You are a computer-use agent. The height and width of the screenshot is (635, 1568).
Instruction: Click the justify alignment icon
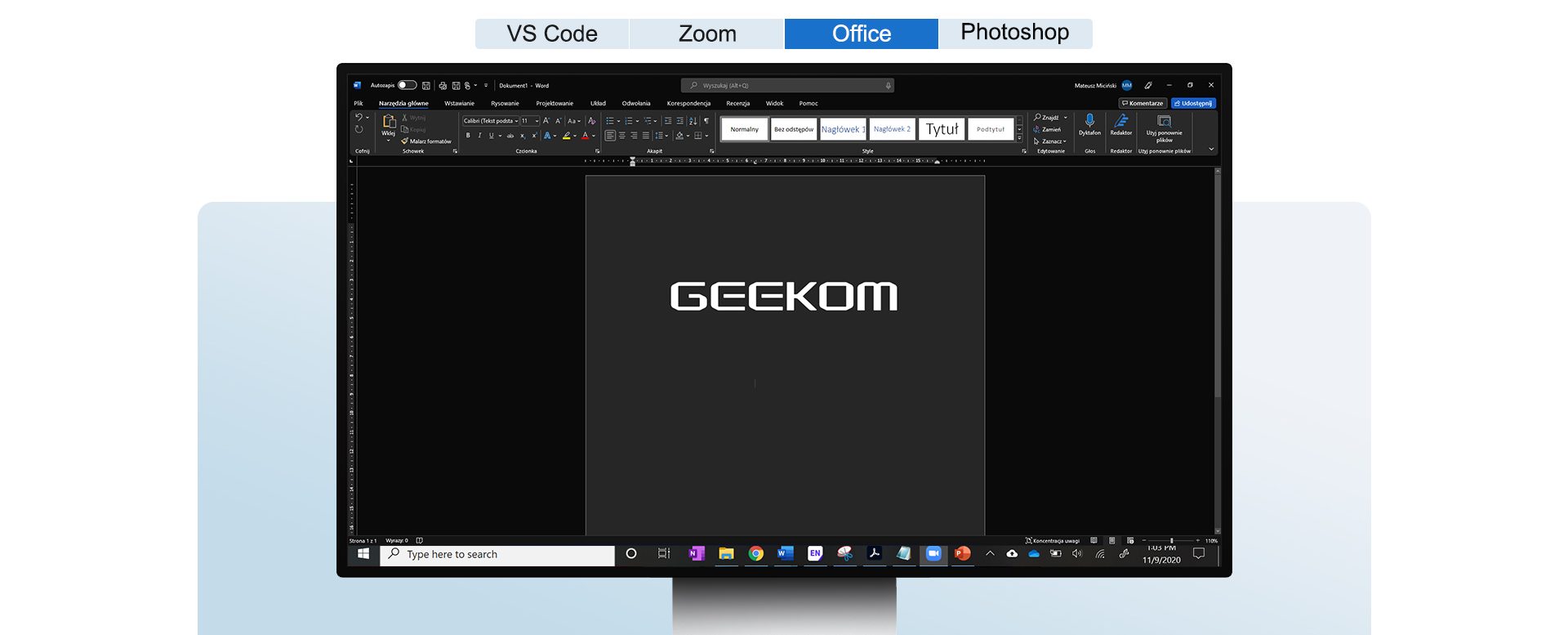click(x=646, y=136)
